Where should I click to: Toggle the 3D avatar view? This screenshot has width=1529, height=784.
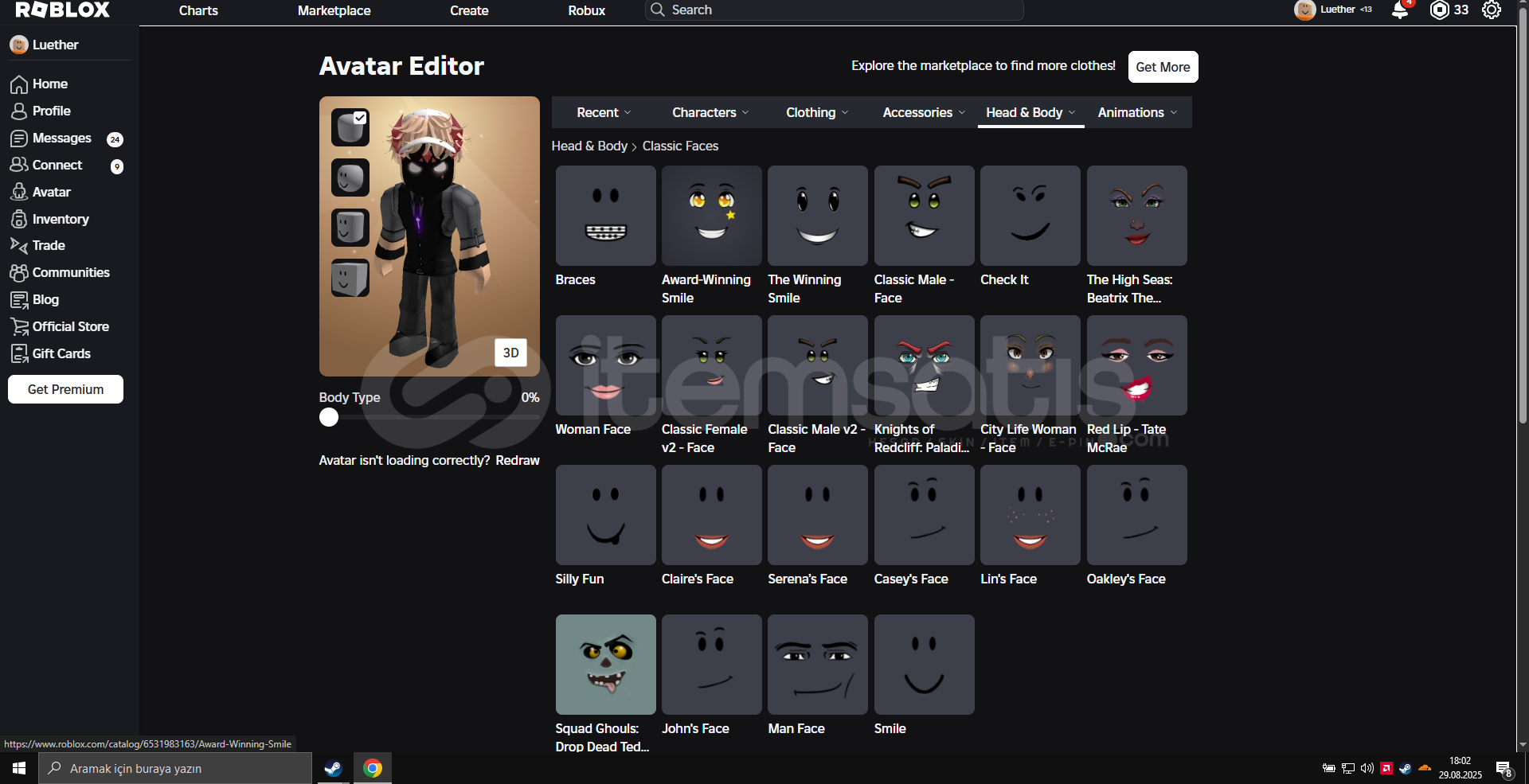510,353
